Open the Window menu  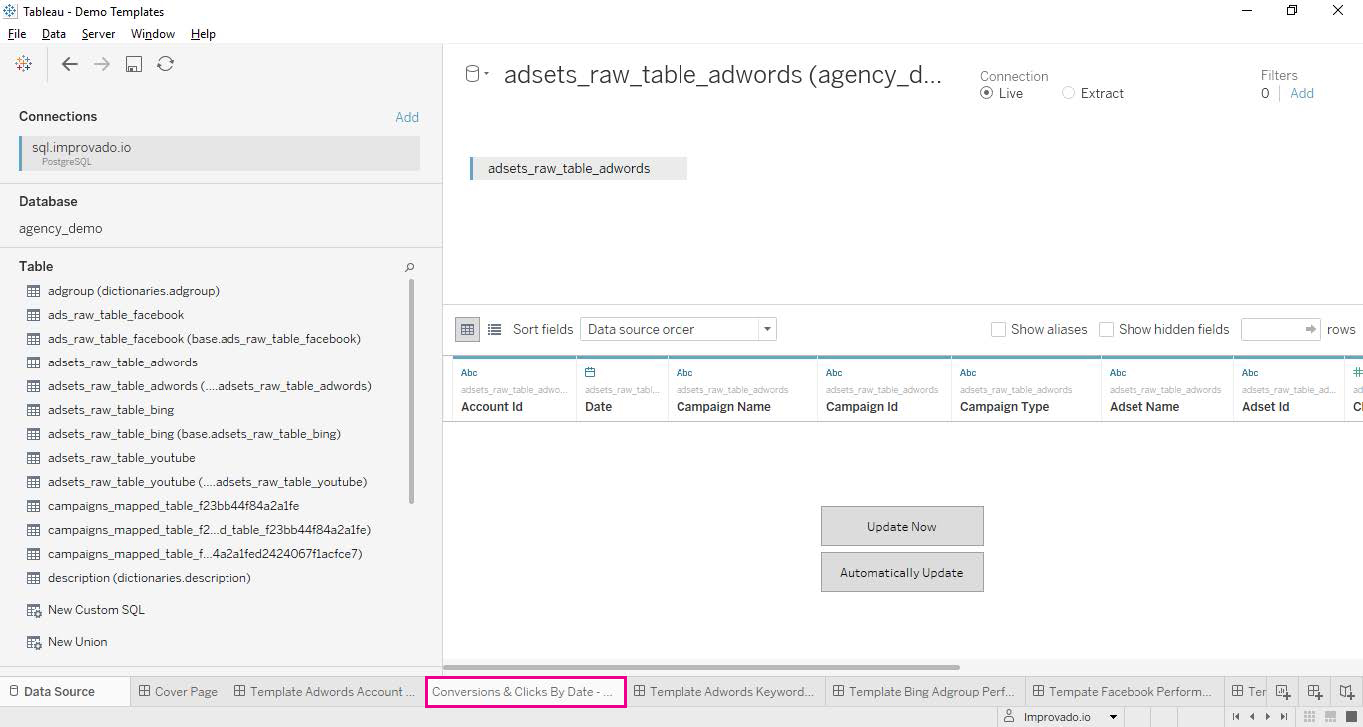point(153,33)
